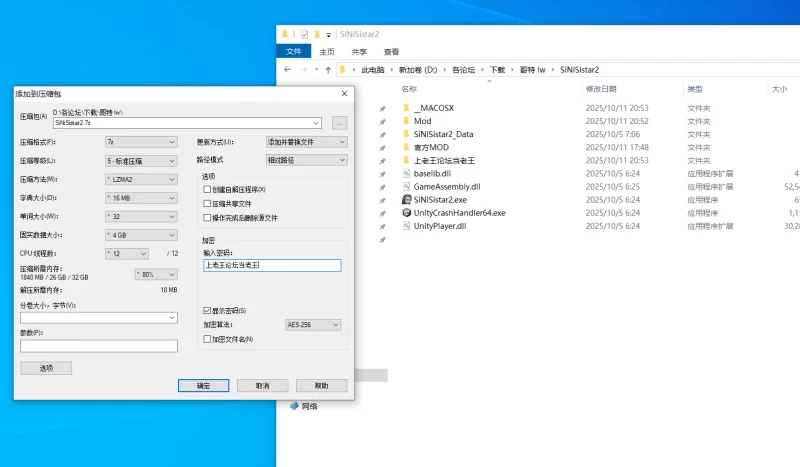Switch to the 共享 ribbon tab
This screenshot has height=467, width=800.
[359, 52]
